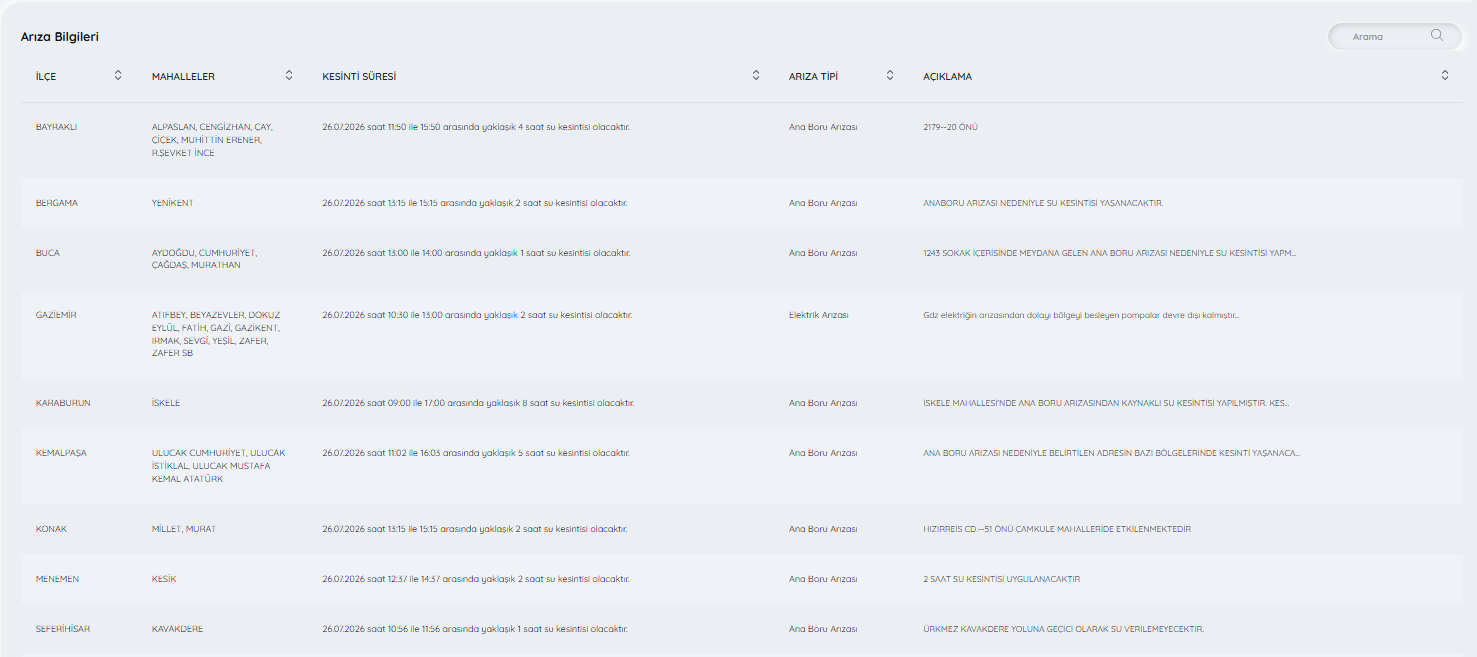The width and height of the screenshot is (1477, 657).
Task: Sort by KESİNTİ SÜRESİ arrows icon
Action: (x=756, y=75)
